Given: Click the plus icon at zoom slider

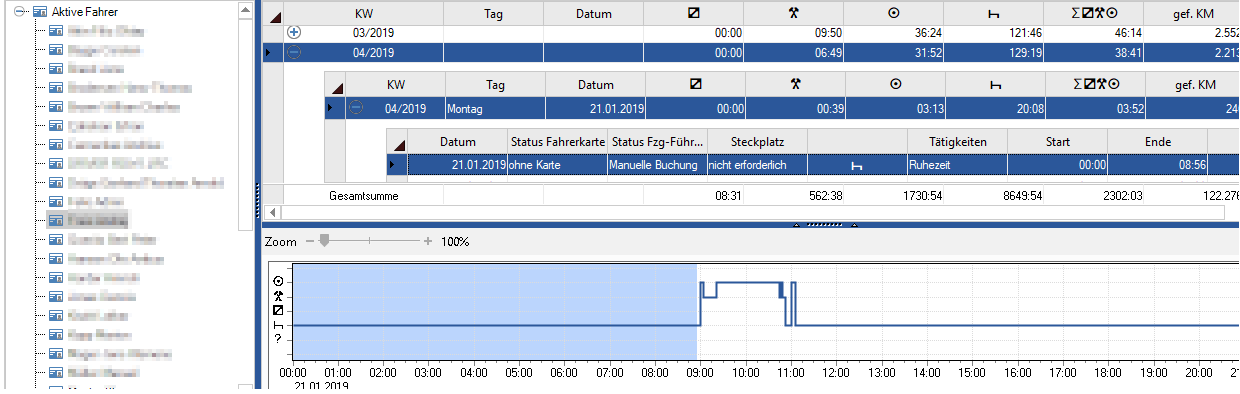Looking at the screenshot, I should coord(428,241).
